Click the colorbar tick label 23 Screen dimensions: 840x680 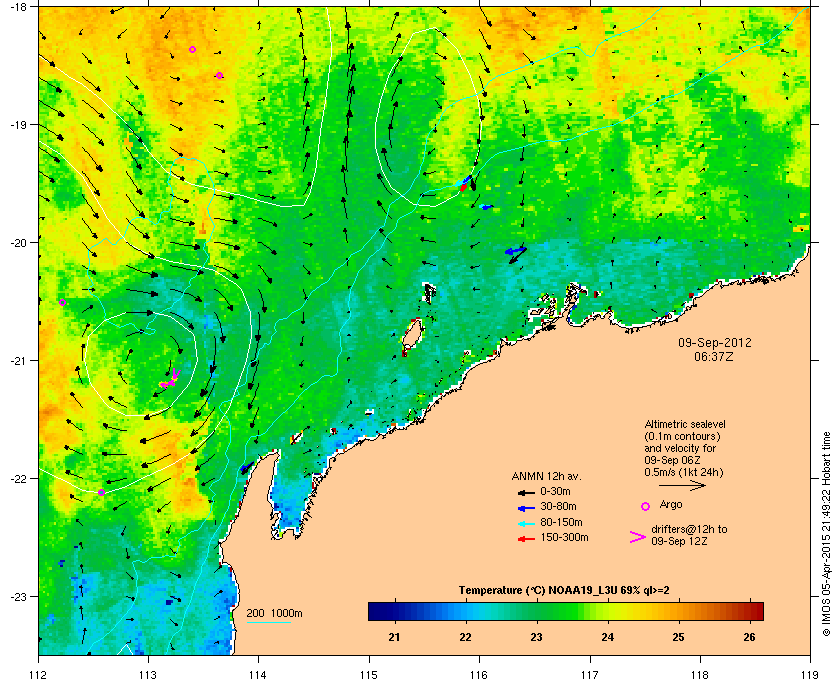click(536, 637)
